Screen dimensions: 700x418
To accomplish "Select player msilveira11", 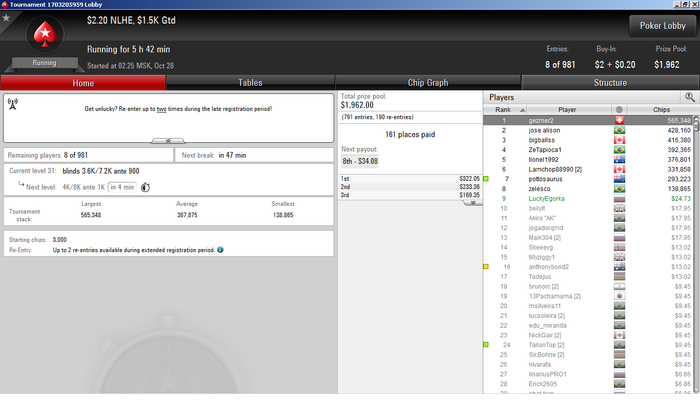I will click(x=545, y=306).
